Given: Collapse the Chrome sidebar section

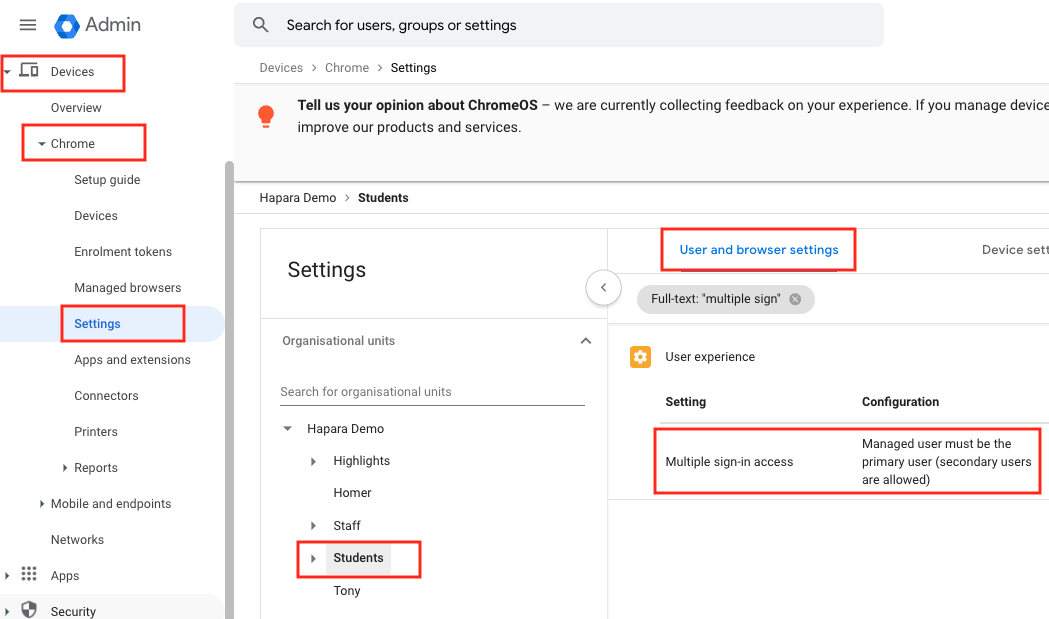Looking at the screenshot, I should click(41, 144).
